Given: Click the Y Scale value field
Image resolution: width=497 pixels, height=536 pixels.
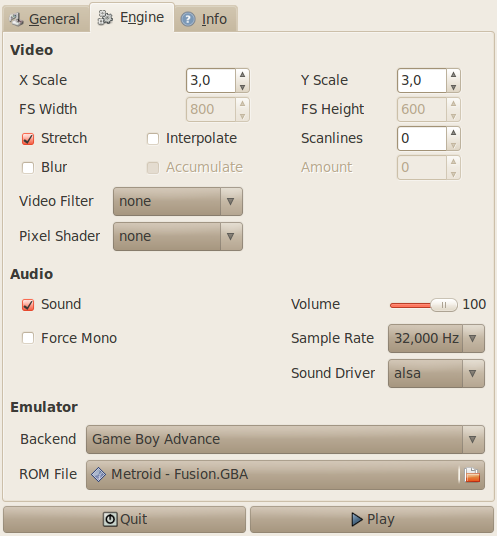Looking at the screenshot, I should tap(422, 80).
